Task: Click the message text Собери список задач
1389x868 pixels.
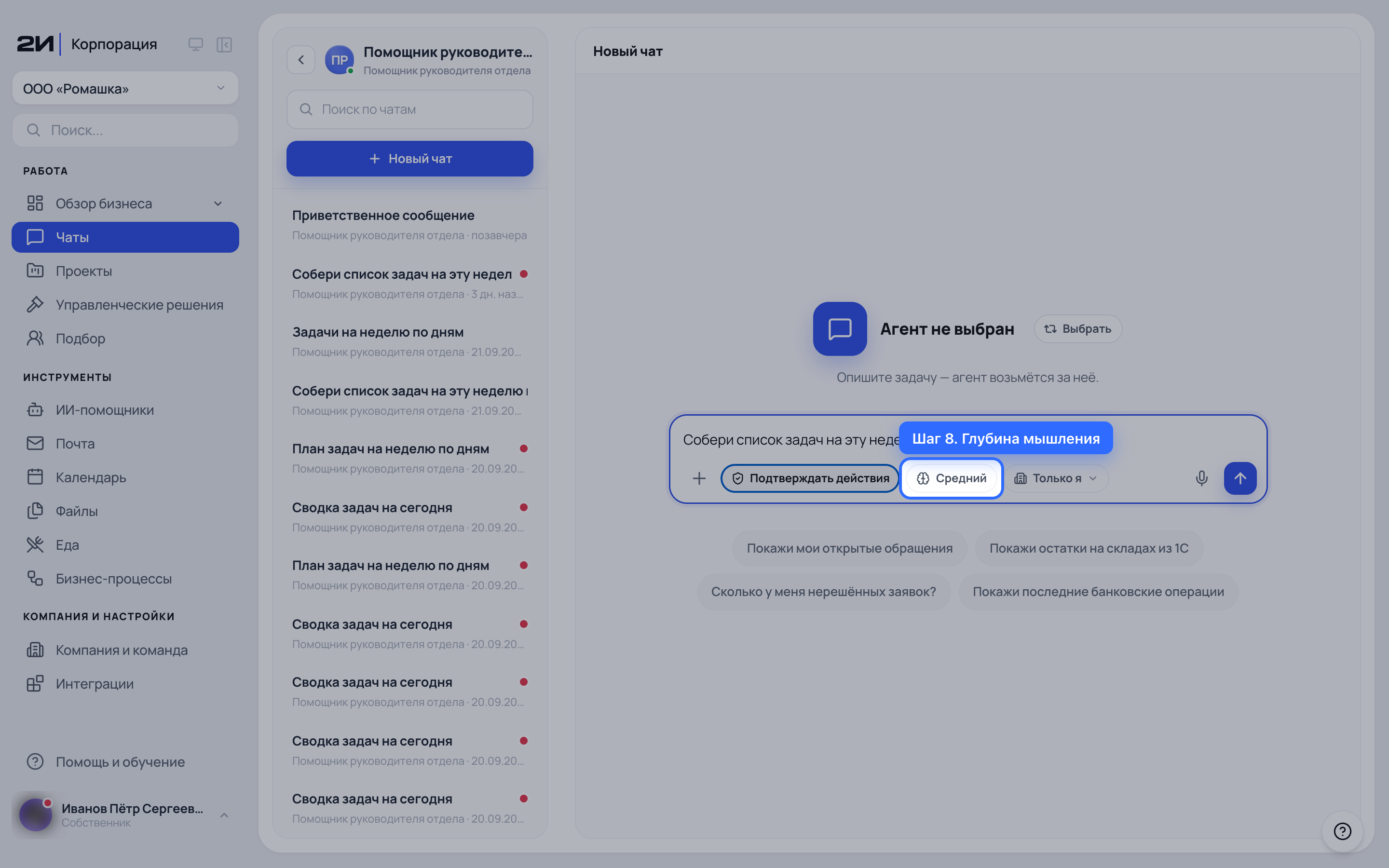Action: click(791, 440)
